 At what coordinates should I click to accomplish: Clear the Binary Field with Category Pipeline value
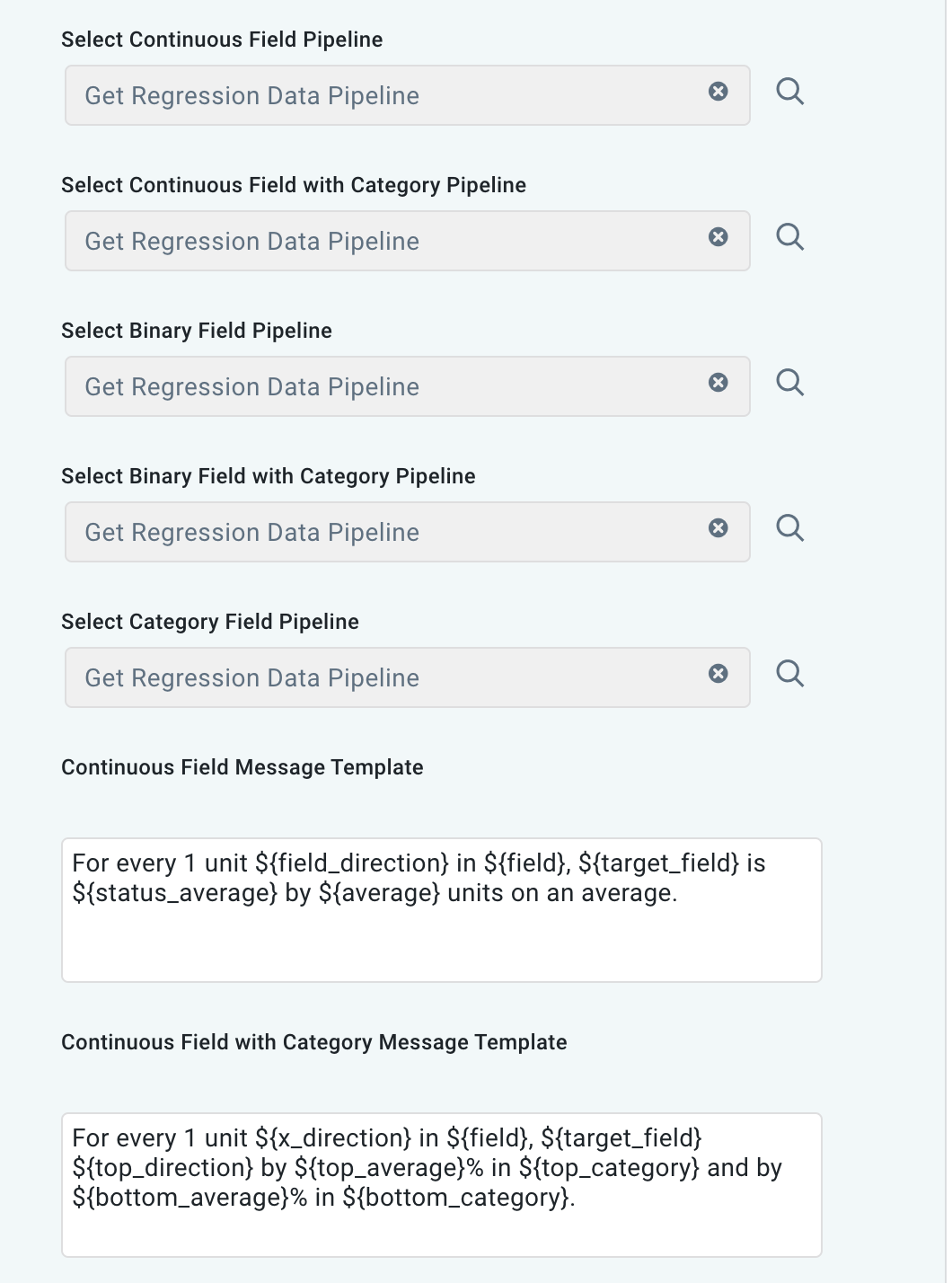point(718,527)
